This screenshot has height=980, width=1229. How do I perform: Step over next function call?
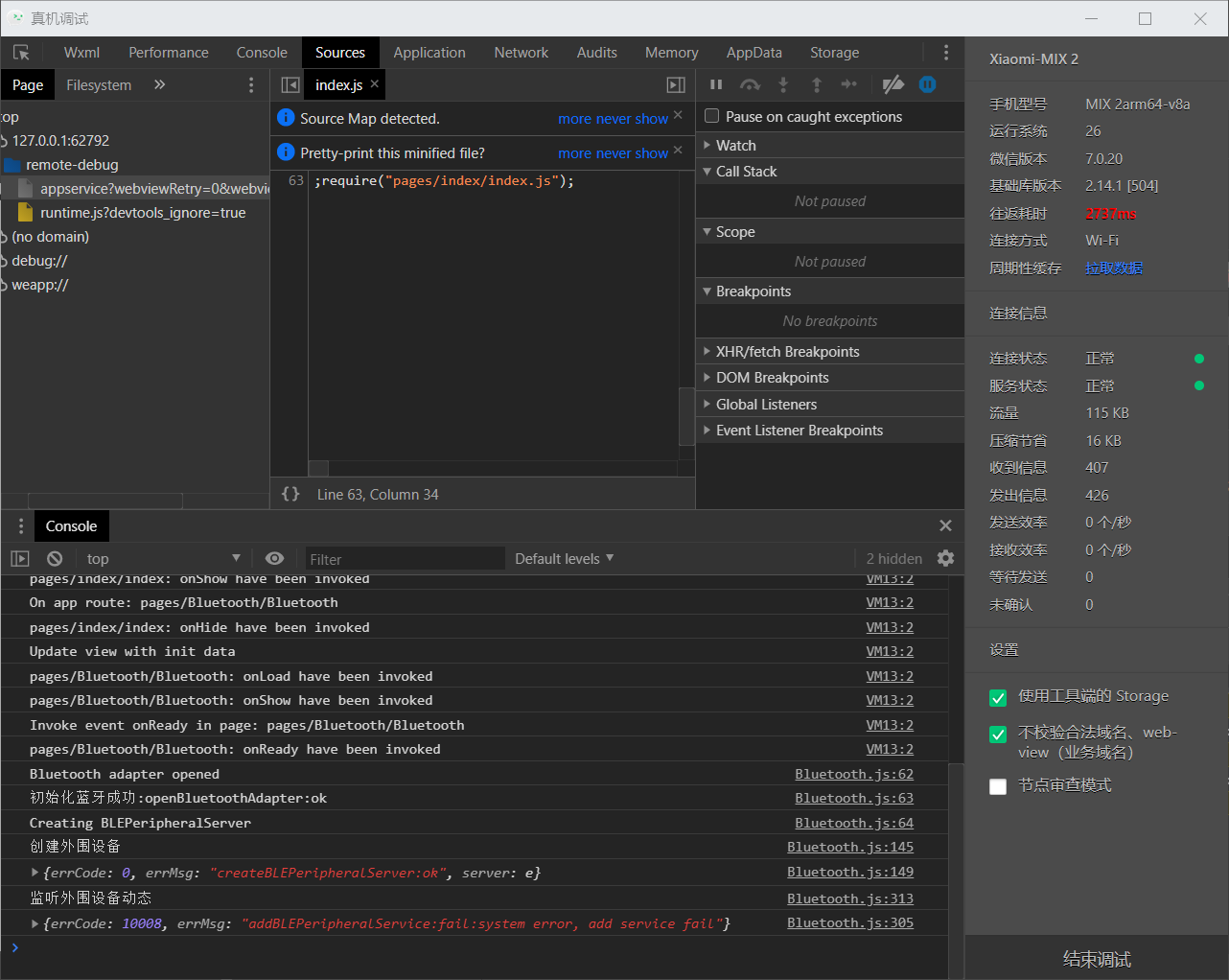point(750,84)
